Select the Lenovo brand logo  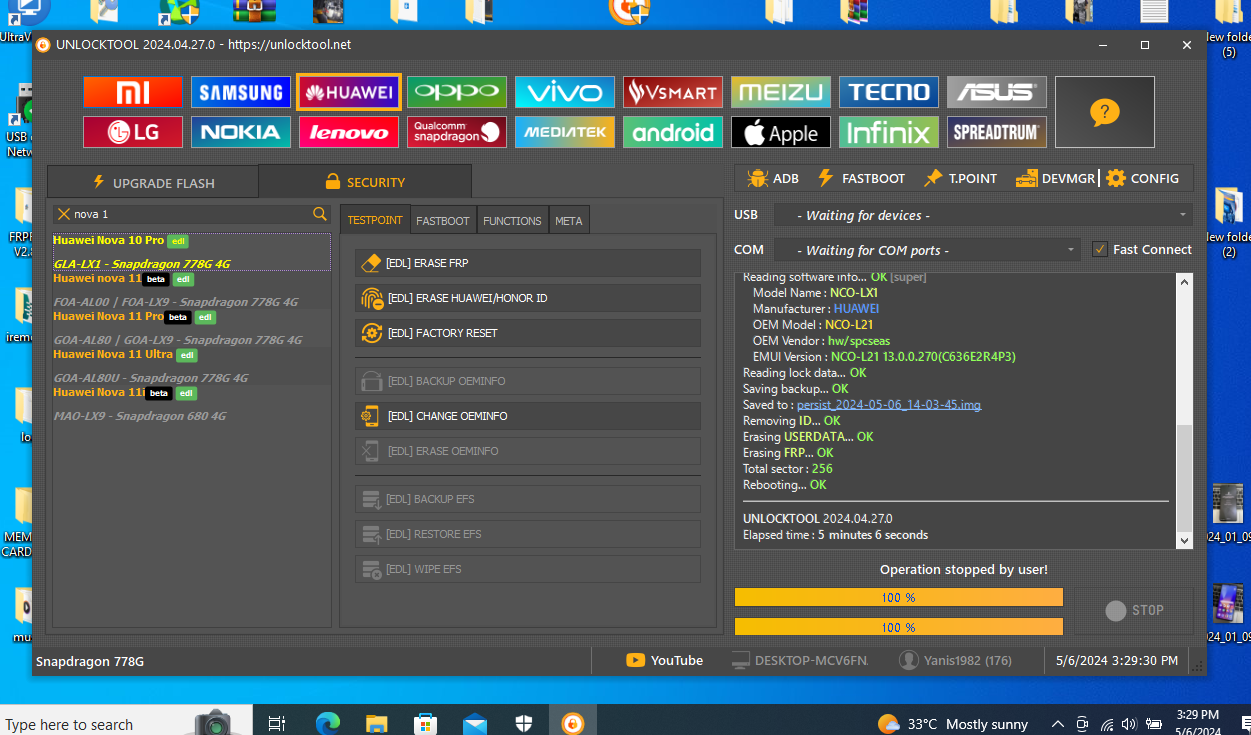pyautogui.click(x=349, y=132)
